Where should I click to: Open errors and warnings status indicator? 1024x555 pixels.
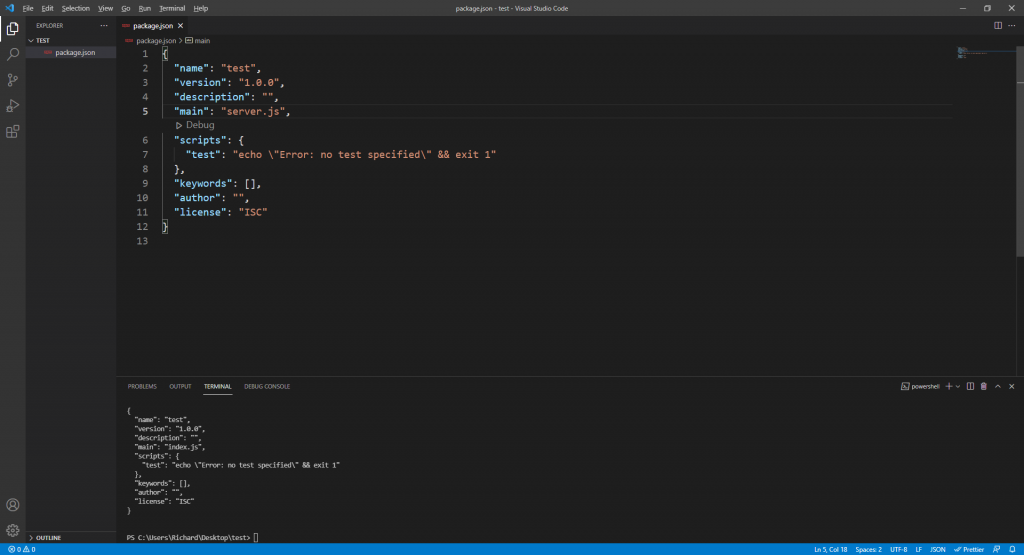(22, 549)
